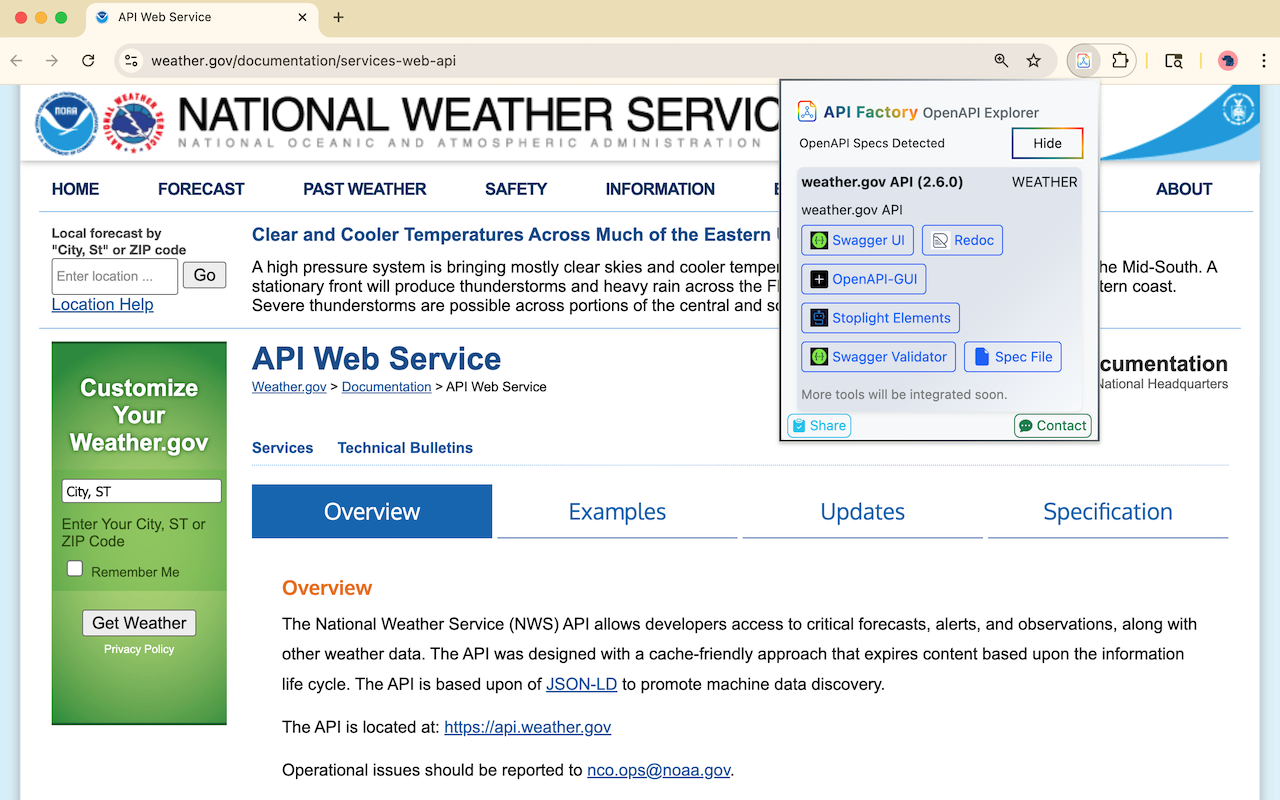This screenshot has width=1280, height=800.
Task: Focus the City, ST input field
Action: click(141, 491)
